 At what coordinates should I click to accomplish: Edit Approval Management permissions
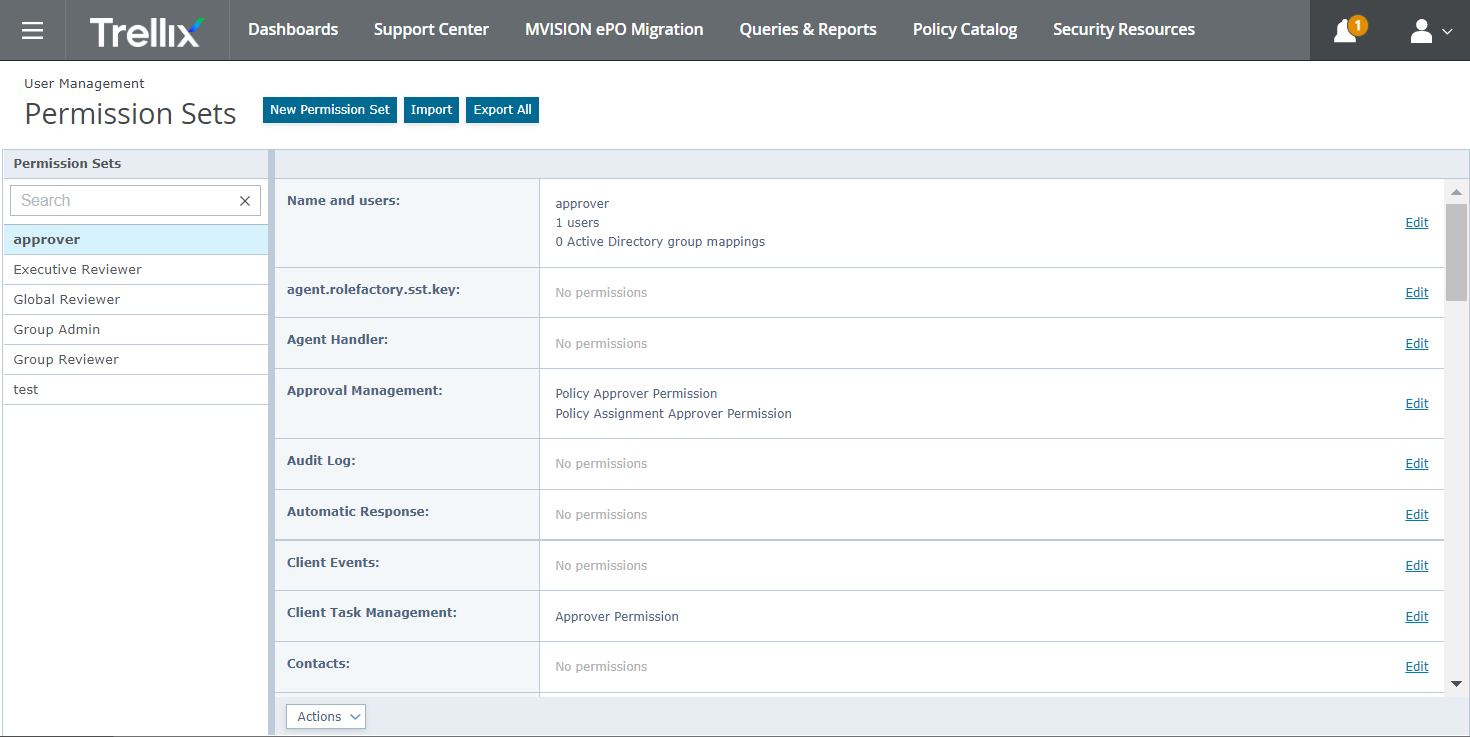tap(1416, 404)
